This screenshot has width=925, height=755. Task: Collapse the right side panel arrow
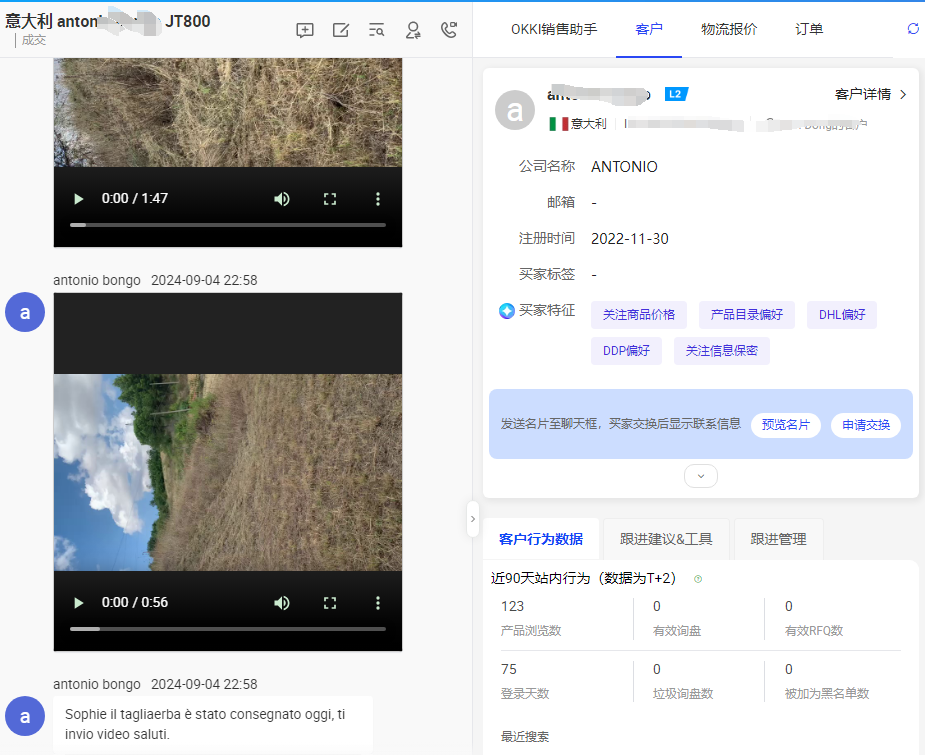click(473, 518)
